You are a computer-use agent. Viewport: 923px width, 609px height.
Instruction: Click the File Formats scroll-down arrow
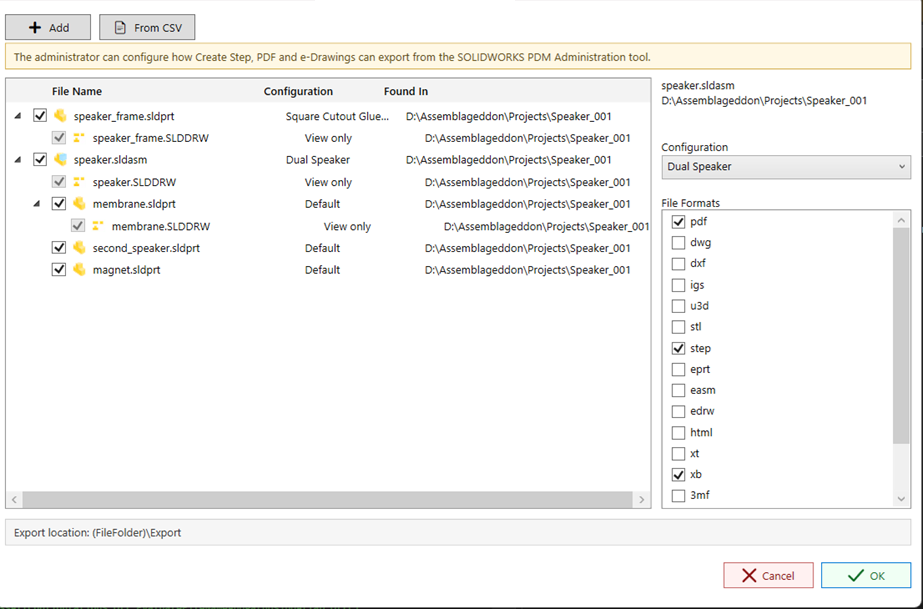[901, 499]
